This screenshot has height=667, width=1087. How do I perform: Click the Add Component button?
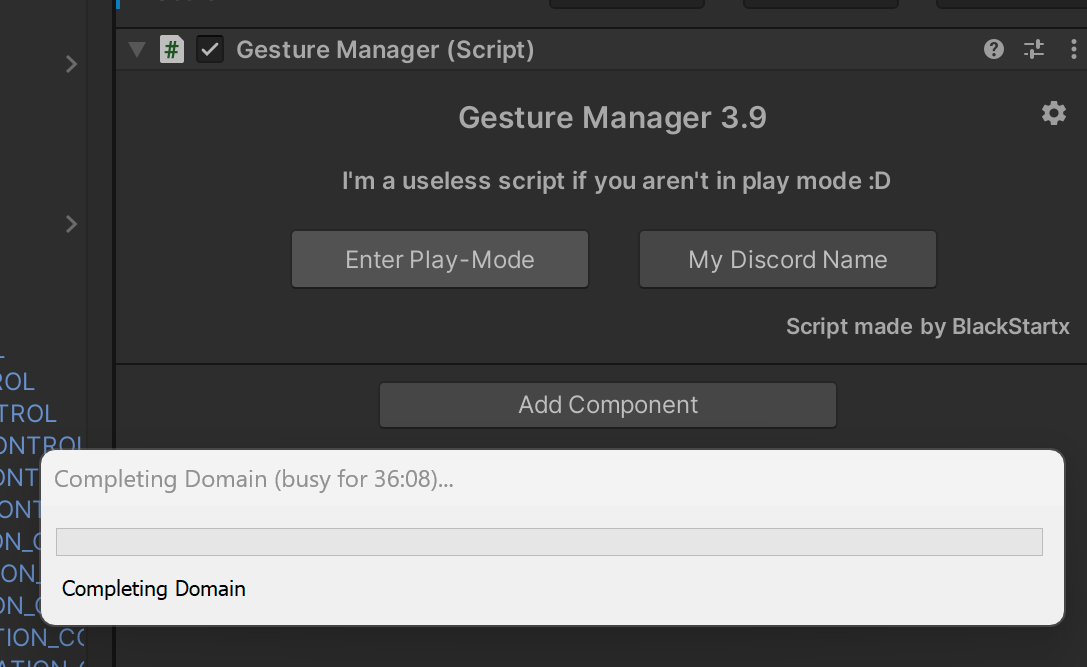coord(607,405)
